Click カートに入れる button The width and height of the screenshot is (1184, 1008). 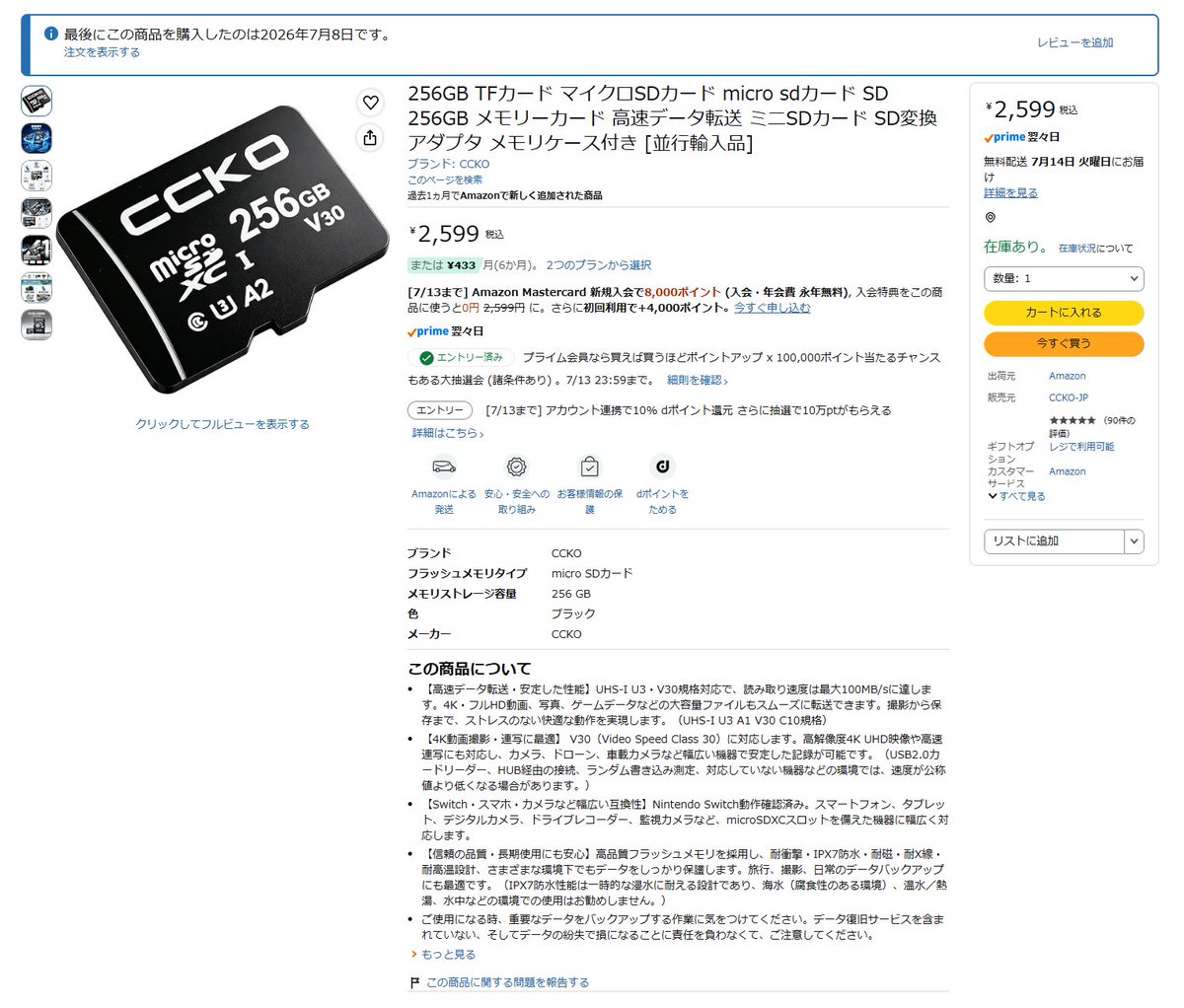(1064, 313)
